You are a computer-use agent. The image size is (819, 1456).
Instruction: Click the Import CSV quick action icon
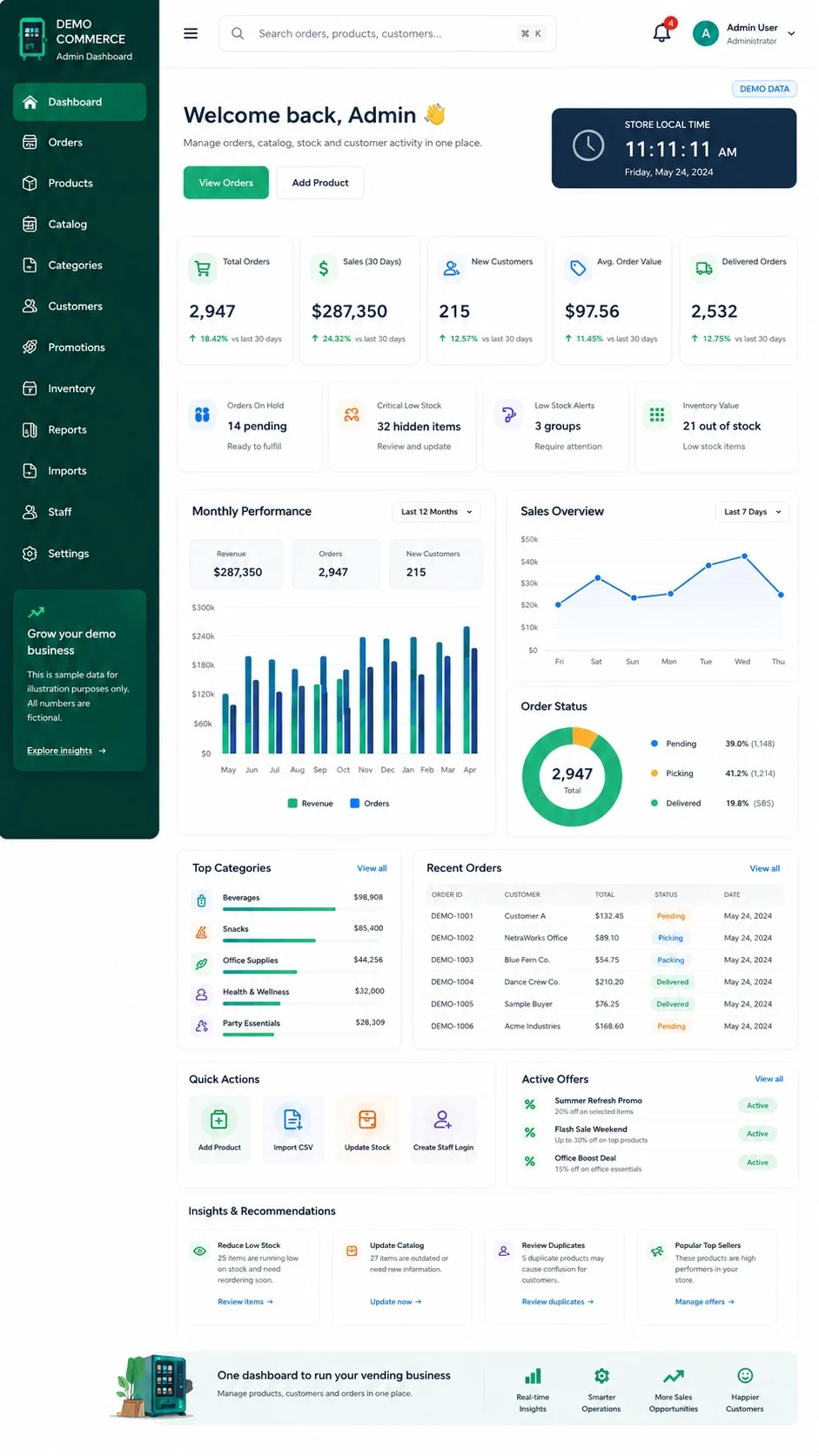pyautogui.click(x=292, y=1119)
